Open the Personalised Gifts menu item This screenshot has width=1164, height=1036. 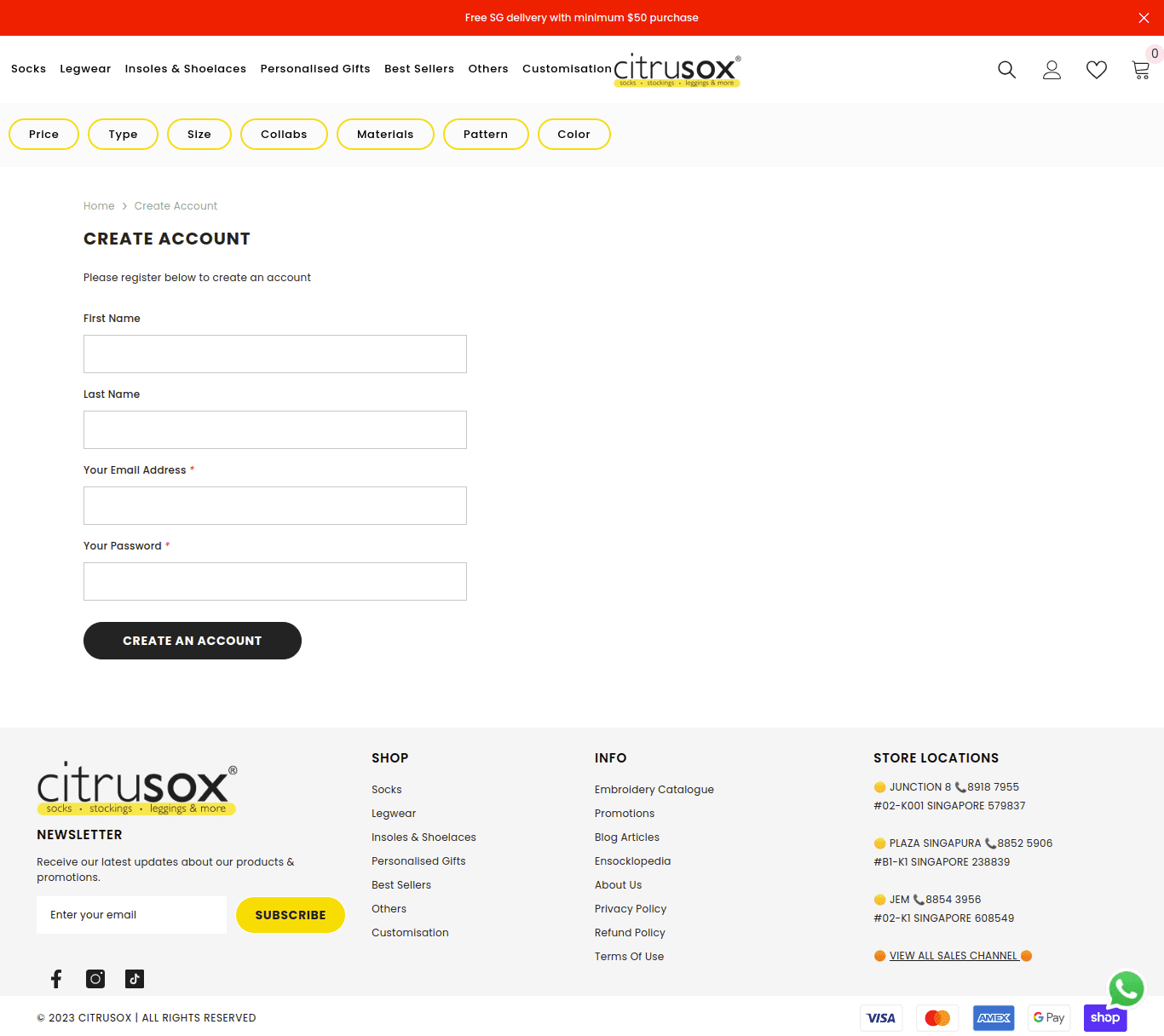(x=315, y=69)
